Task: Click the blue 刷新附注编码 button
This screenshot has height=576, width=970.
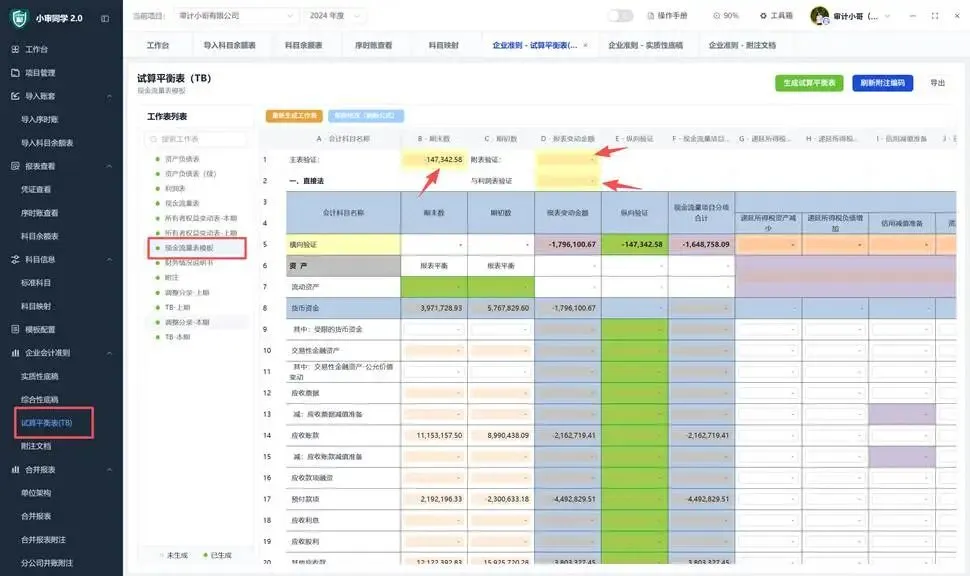Action: (x=882, y=83)
